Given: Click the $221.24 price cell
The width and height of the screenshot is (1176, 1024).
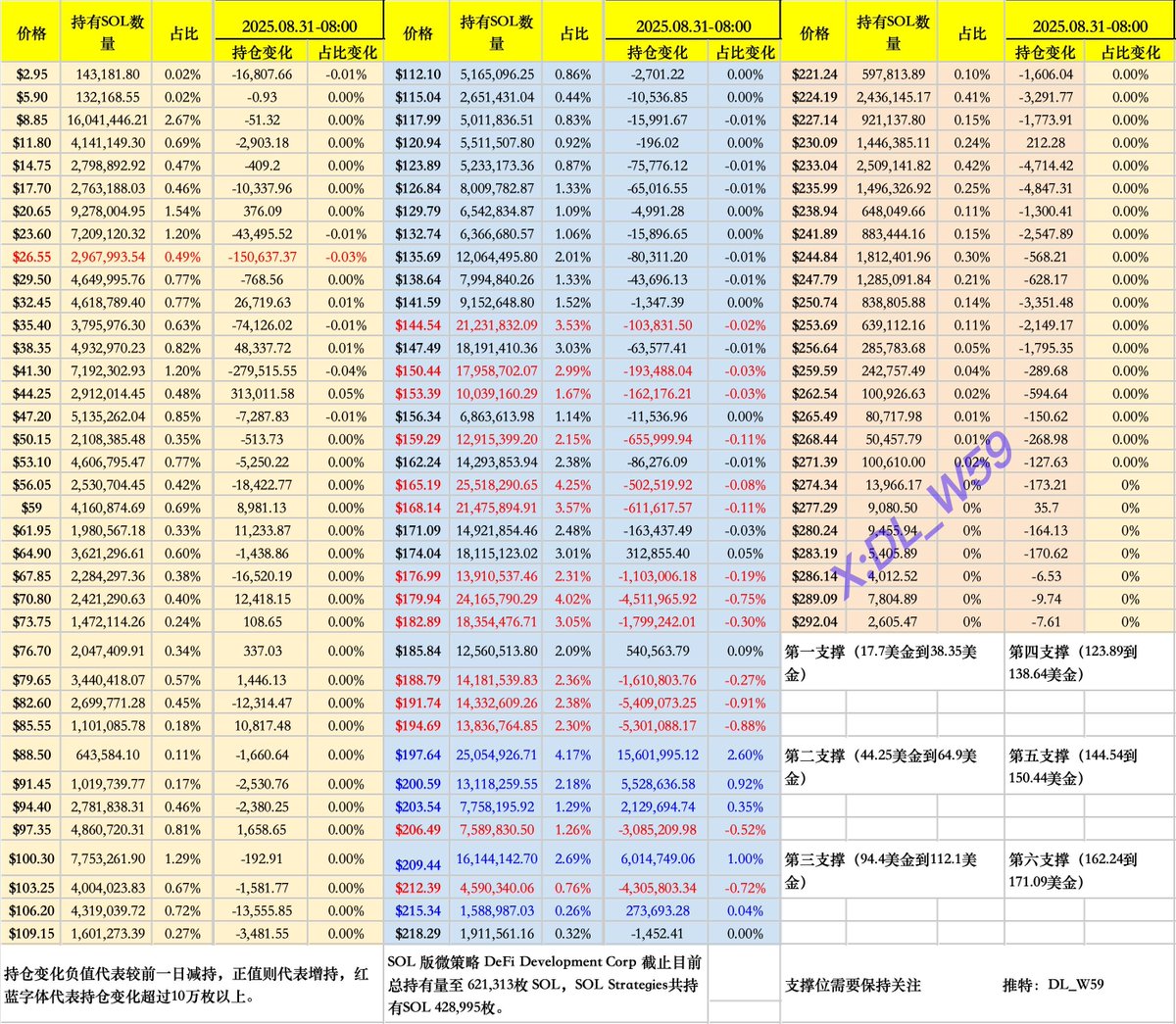Looking at the screenshot, I should [814, 74].
